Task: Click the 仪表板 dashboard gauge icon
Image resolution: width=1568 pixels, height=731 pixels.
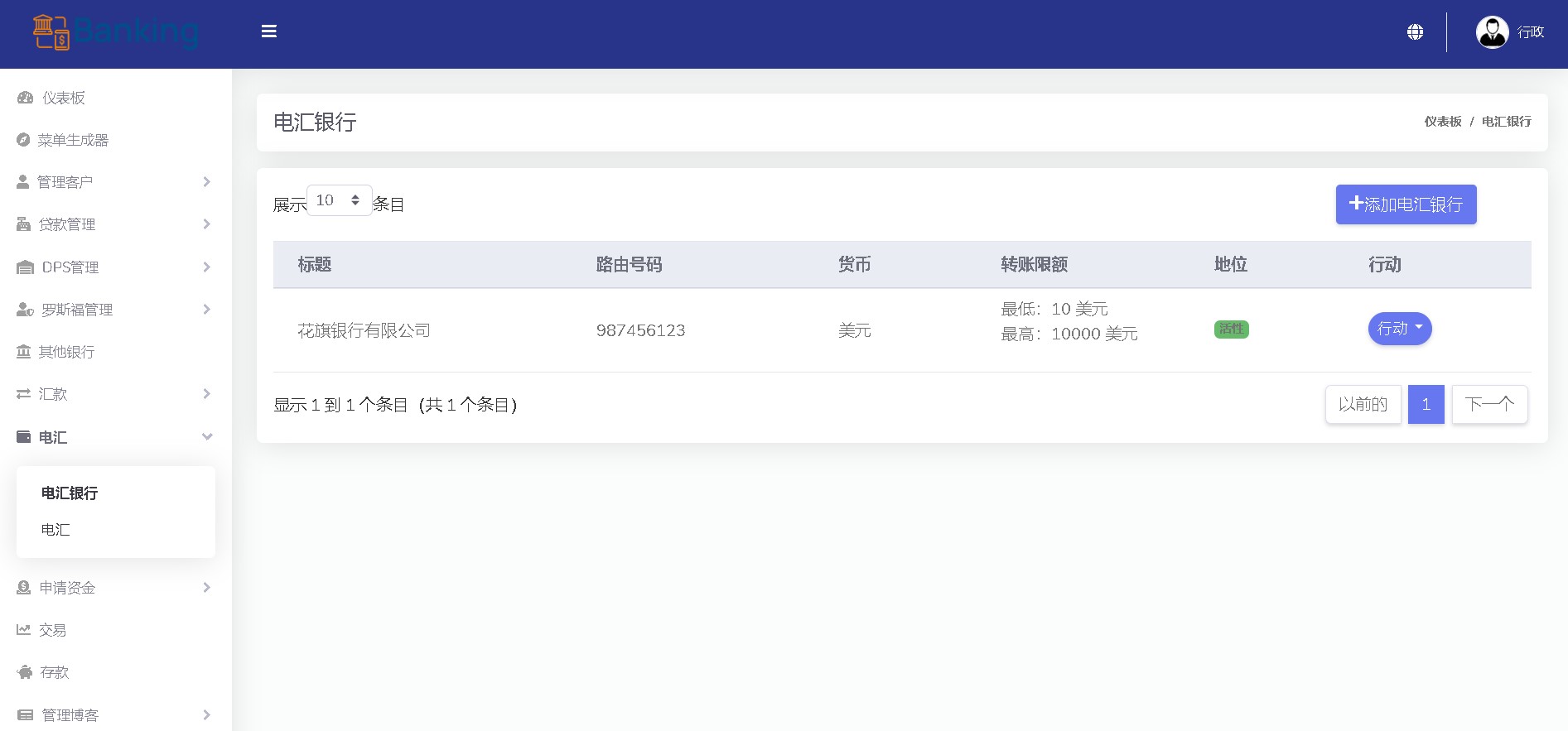Action: click(x=25, y=98)
